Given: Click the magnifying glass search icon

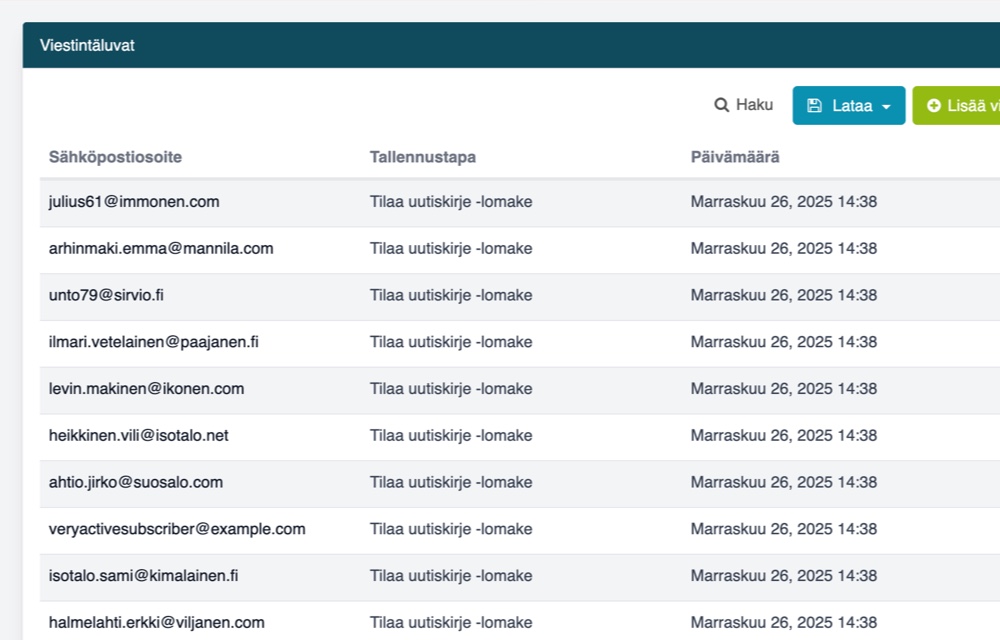Looking at the screenshot, I should point(721,105).
